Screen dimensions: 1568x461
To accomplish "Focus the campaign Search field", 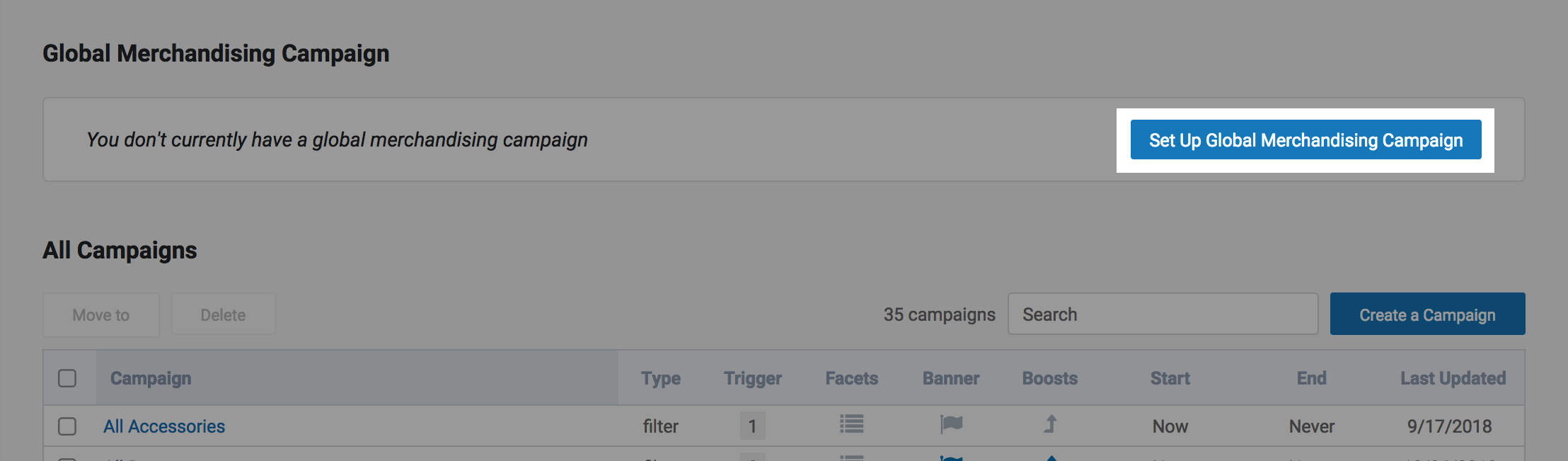I will coord(1163,314).
